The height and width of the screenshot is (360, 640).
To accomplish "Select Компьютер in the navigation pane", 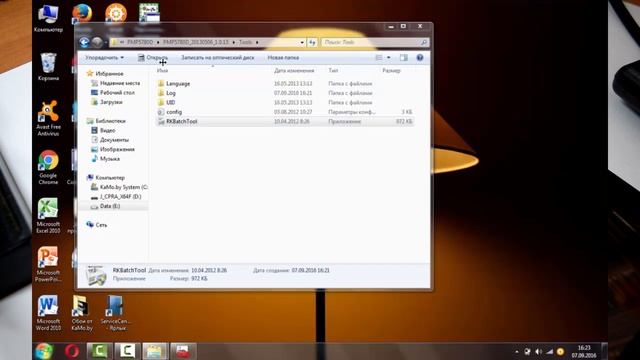I will [110, 178].
